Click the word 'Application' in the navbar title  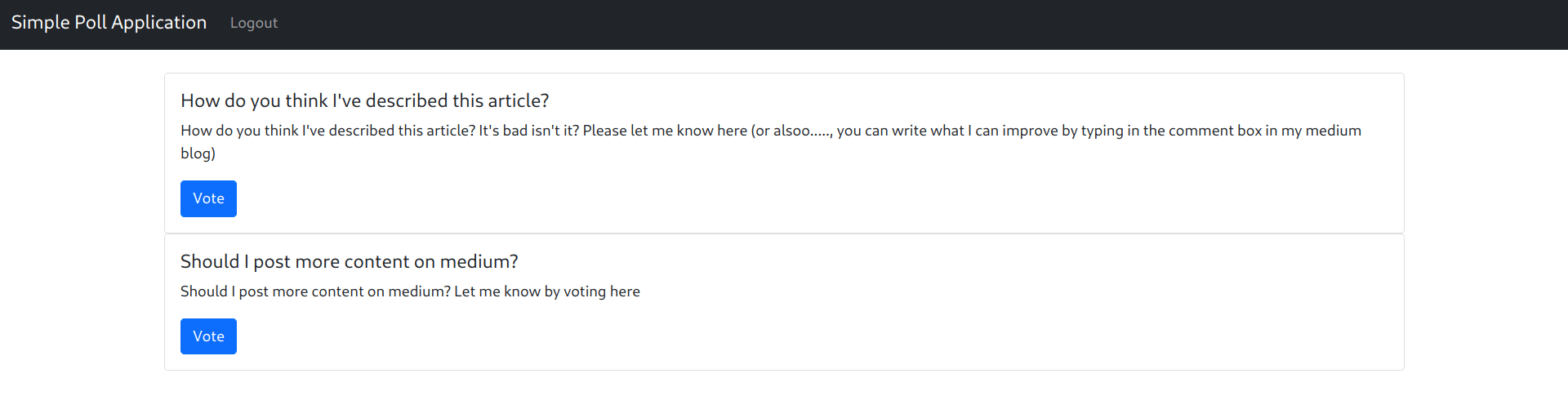click(158, 23)
